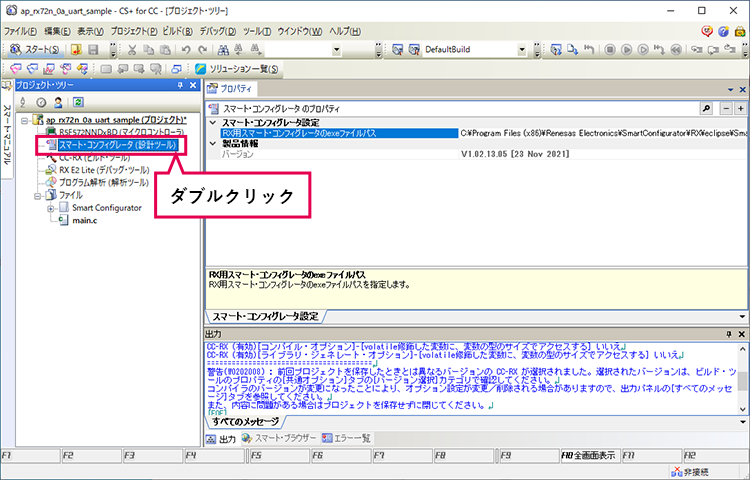Click the save floppy disk icon
The height and width of the screenshot is (480, 750).
click(93, 49)
